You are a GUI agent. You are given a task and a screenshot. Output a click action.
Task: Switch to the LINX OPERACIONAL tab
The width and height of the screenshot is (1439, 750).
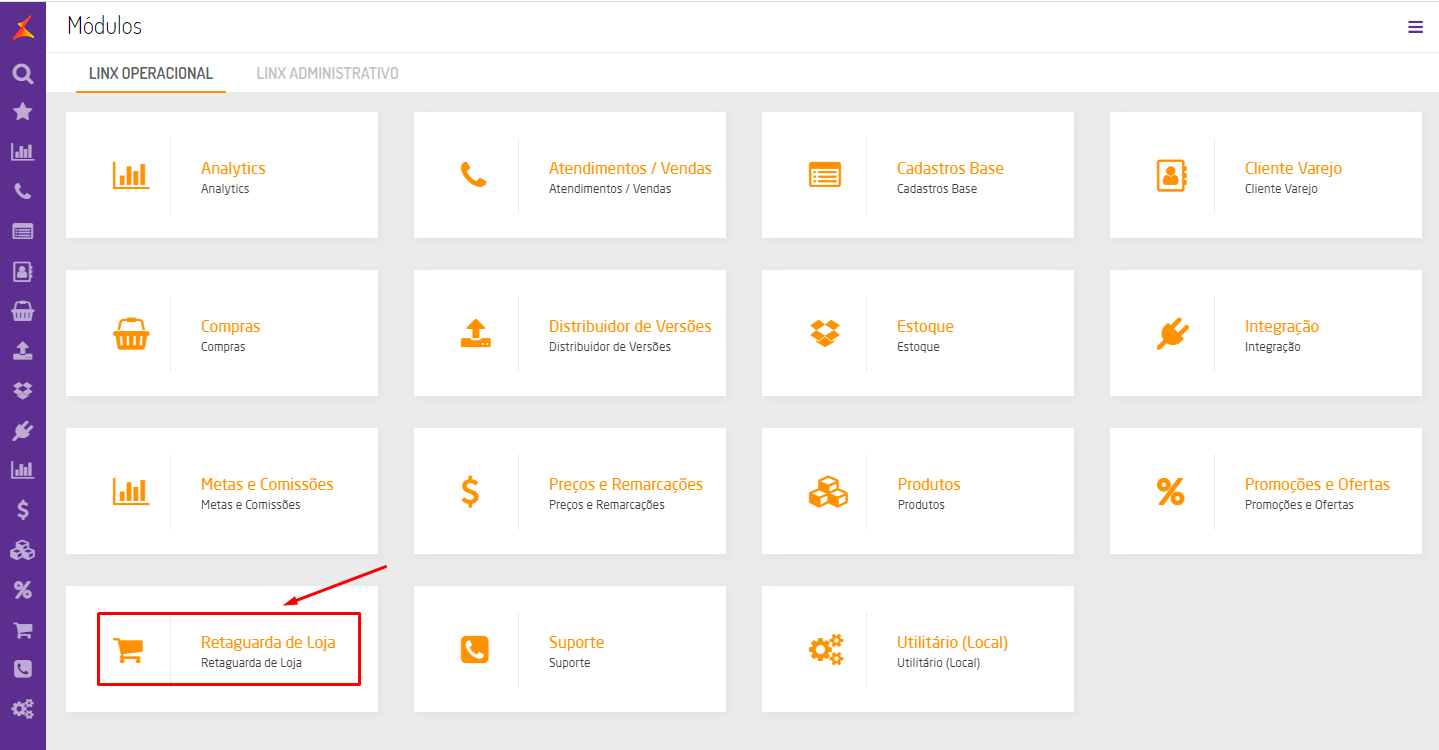(151, 73)
